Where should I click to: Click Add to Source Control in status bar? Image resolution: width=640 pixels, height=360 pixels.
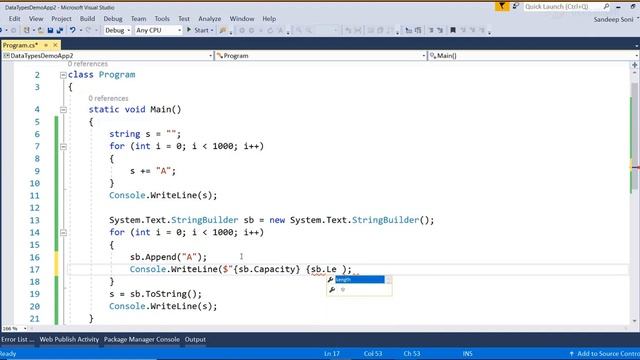[x=604, y=353]
